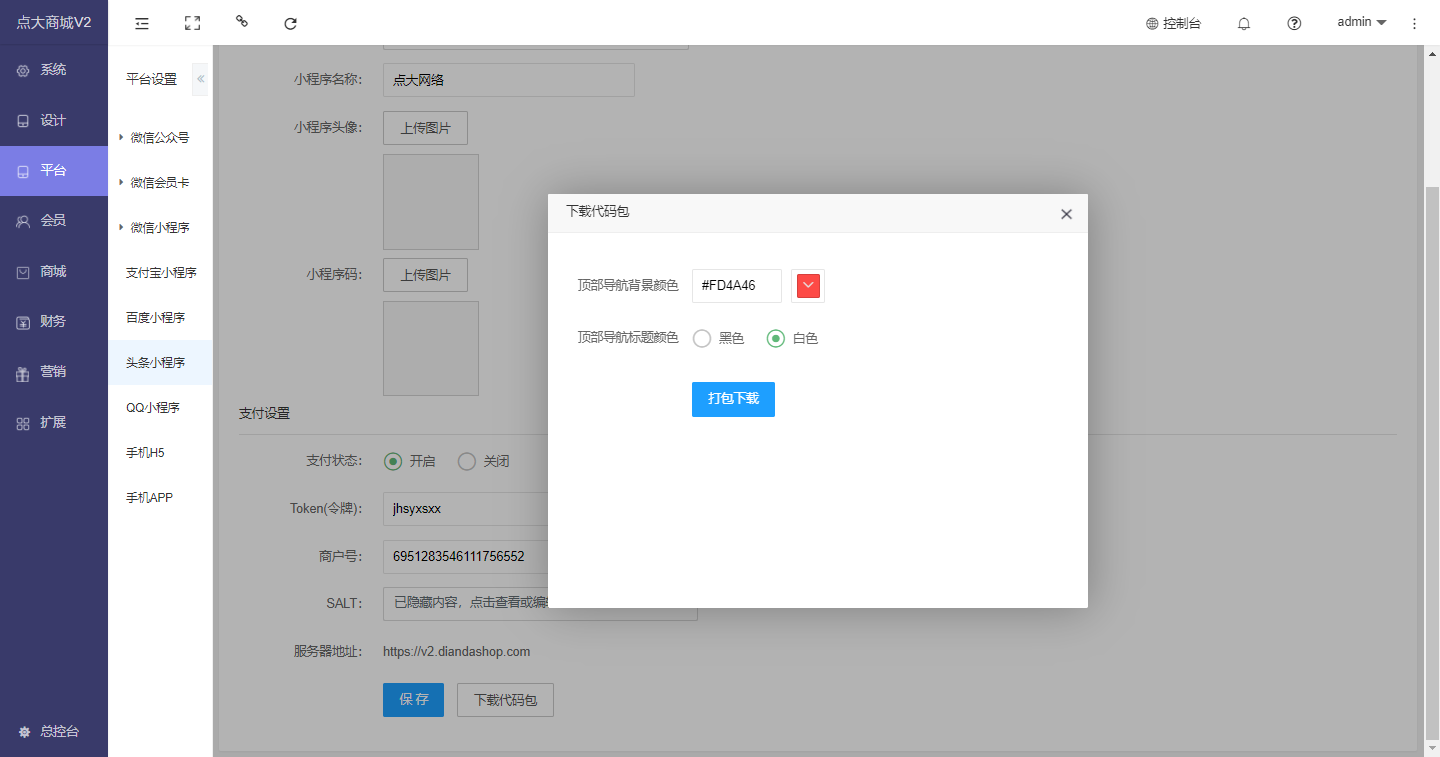
Task: Click the vertical three-dot more icon
Action: (1414, 23)
